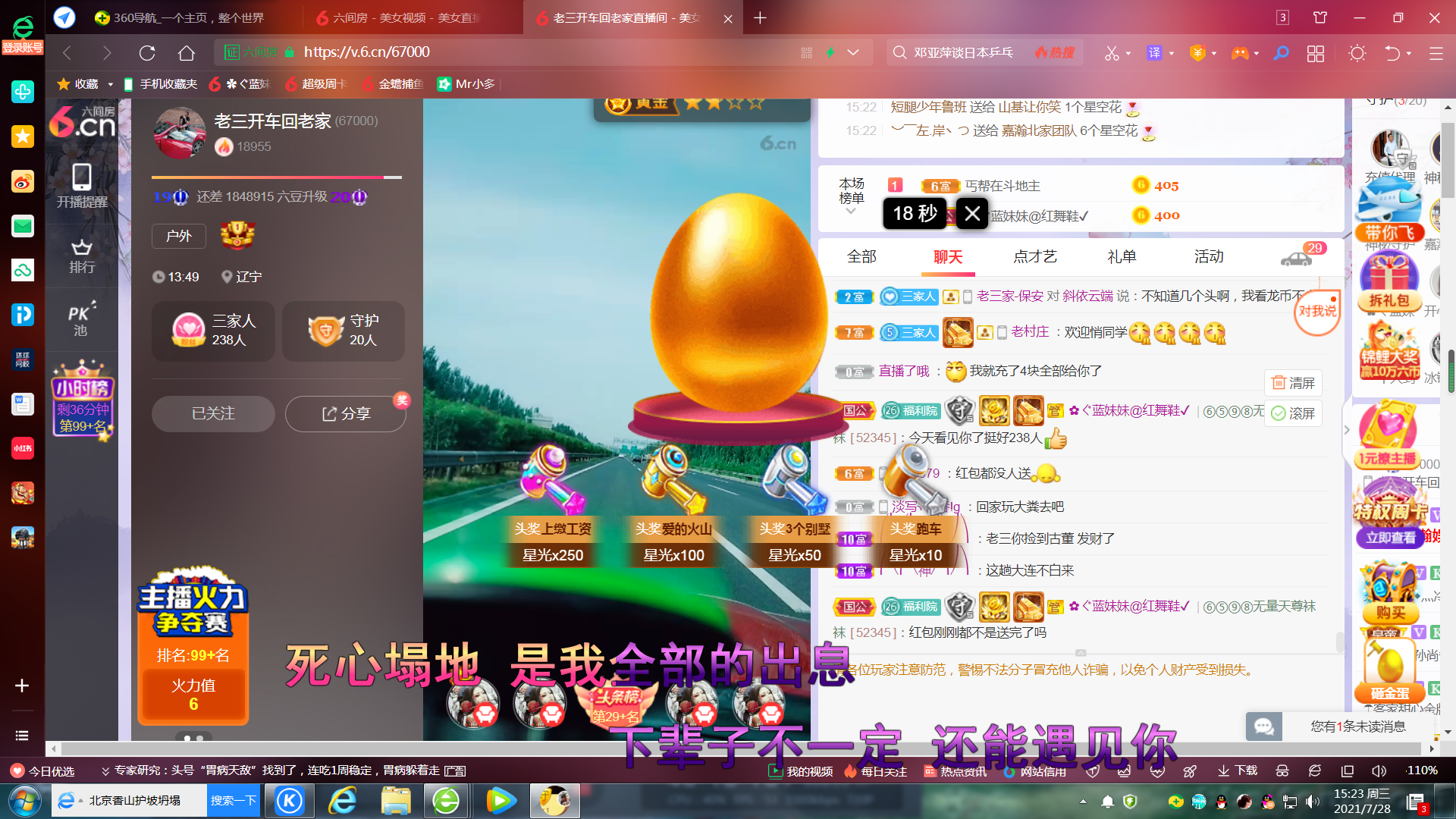Viewport: 1456px width, 819px height.
Task: Select the blue hammer for 头奖3个别墅
Action: pos(794,478)
